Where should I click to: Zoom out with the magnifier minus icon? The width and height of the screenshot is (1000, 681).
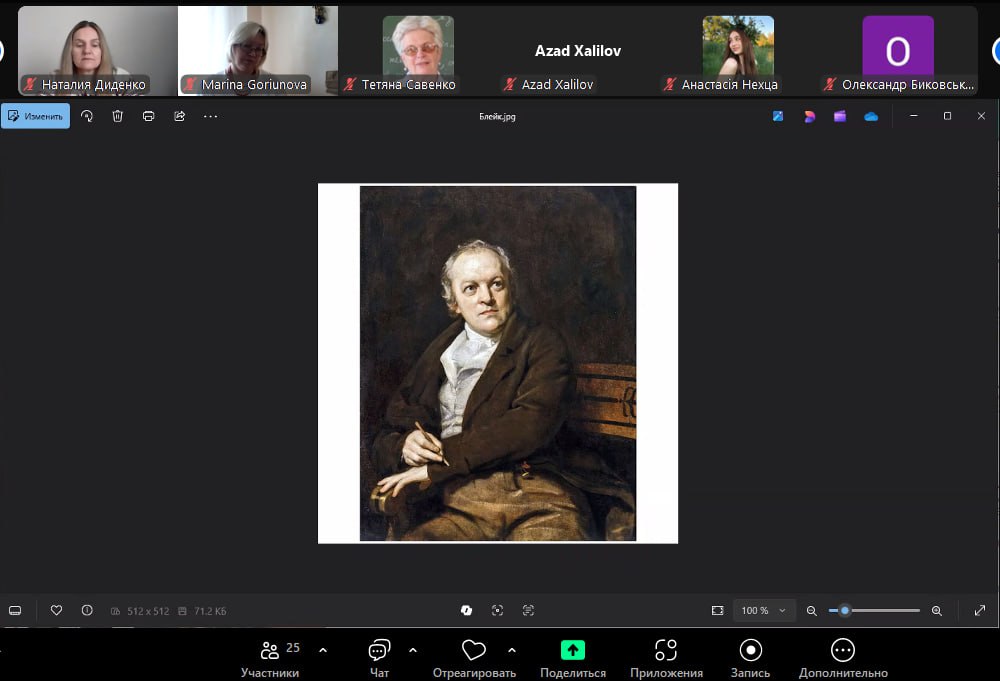(812, 610)
